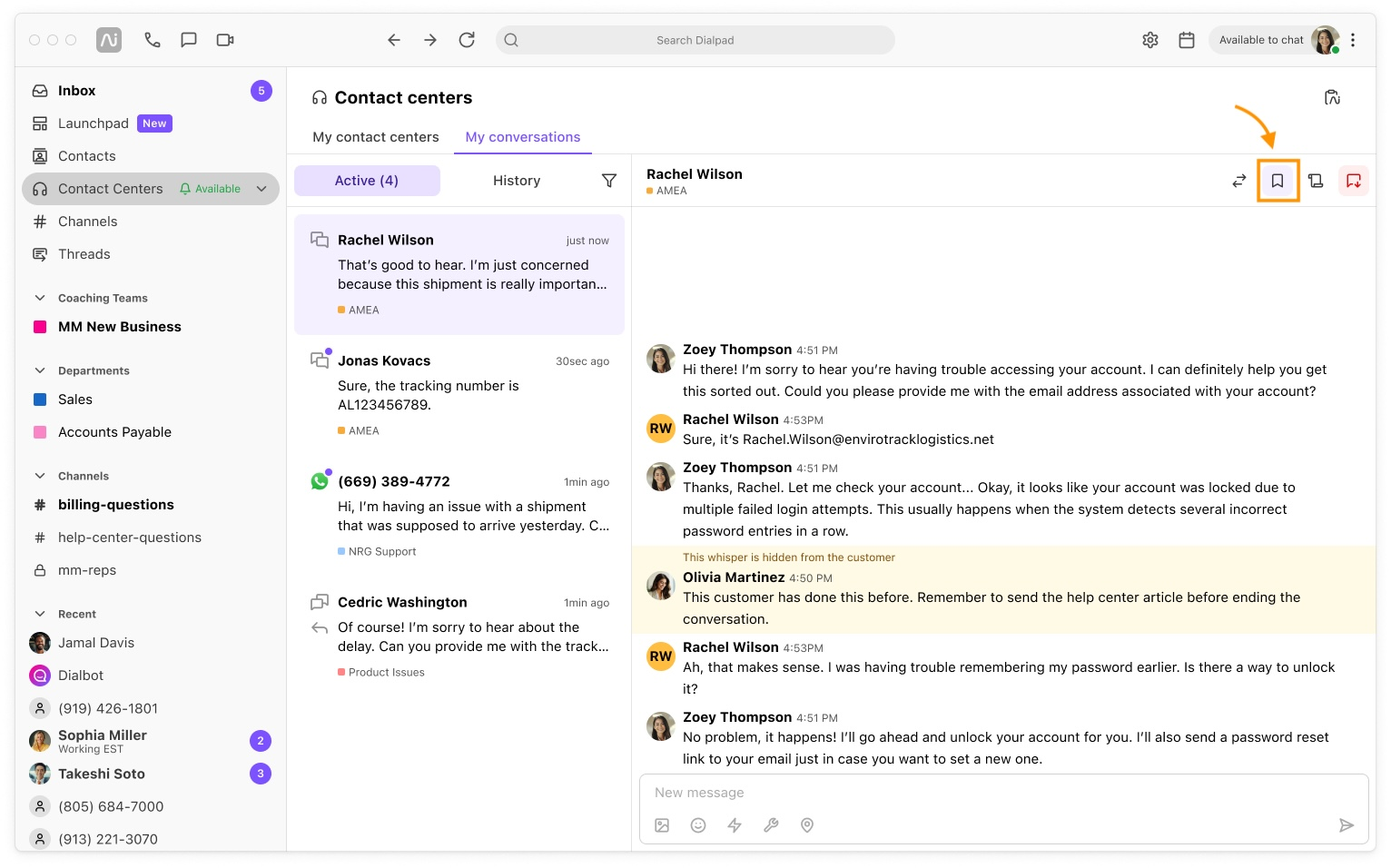The width and height of the screenshot is (1391, 868).
Task: Click the Inbox unread badge showing 5
Action: [261, 91]
